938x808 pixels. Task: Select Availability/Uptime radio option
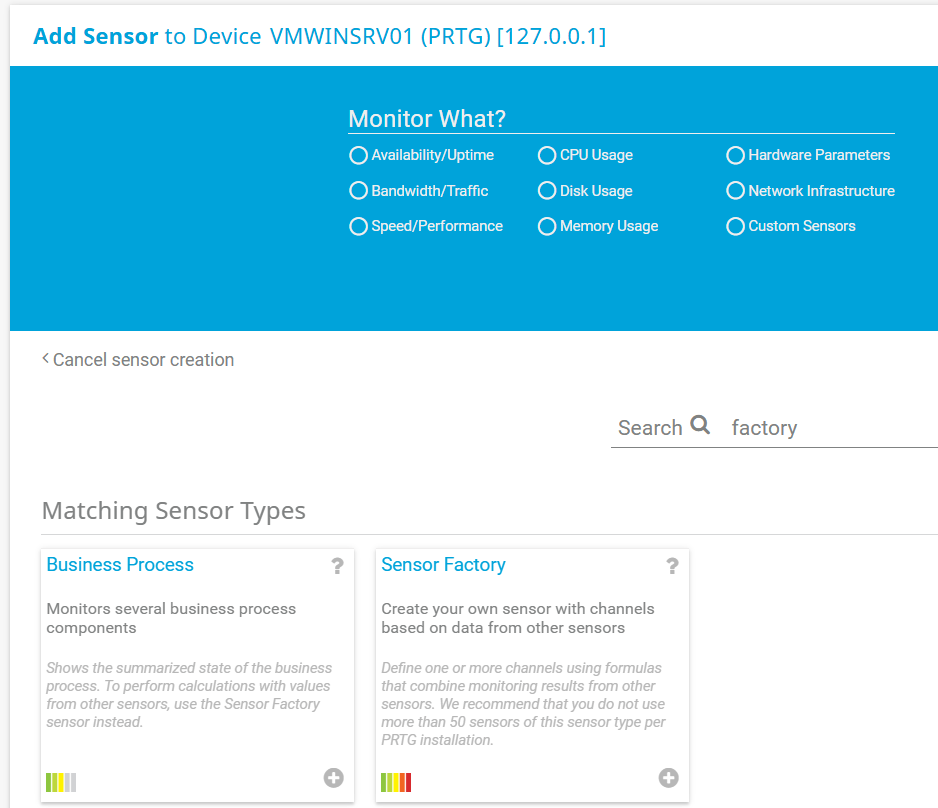[x=358, y=155]
